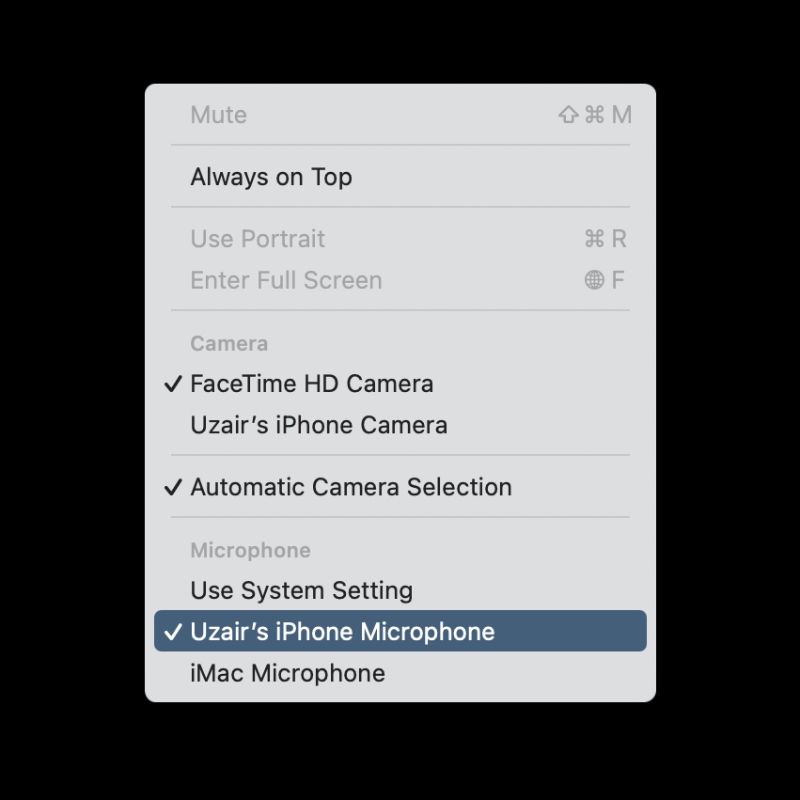
Task: Choose Use Portrait from the menu
Action: click(258, 239)
